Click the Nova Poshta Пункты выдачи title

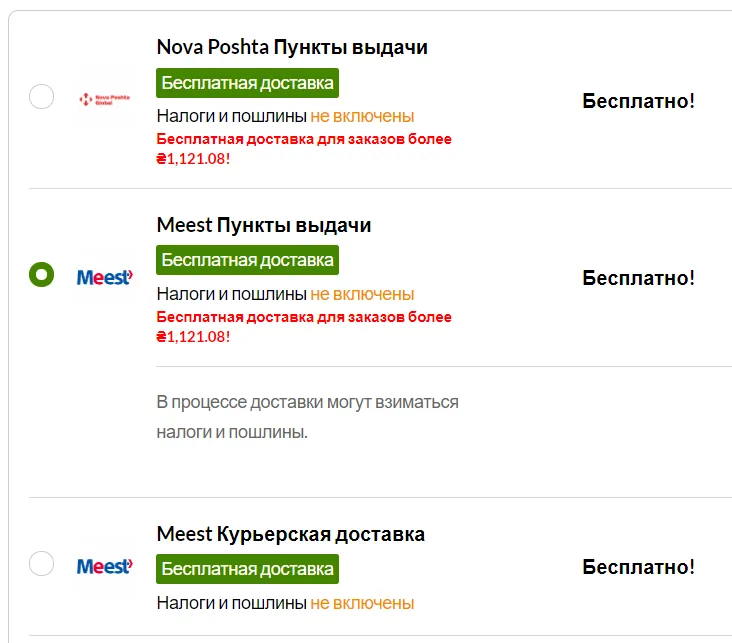292,47
